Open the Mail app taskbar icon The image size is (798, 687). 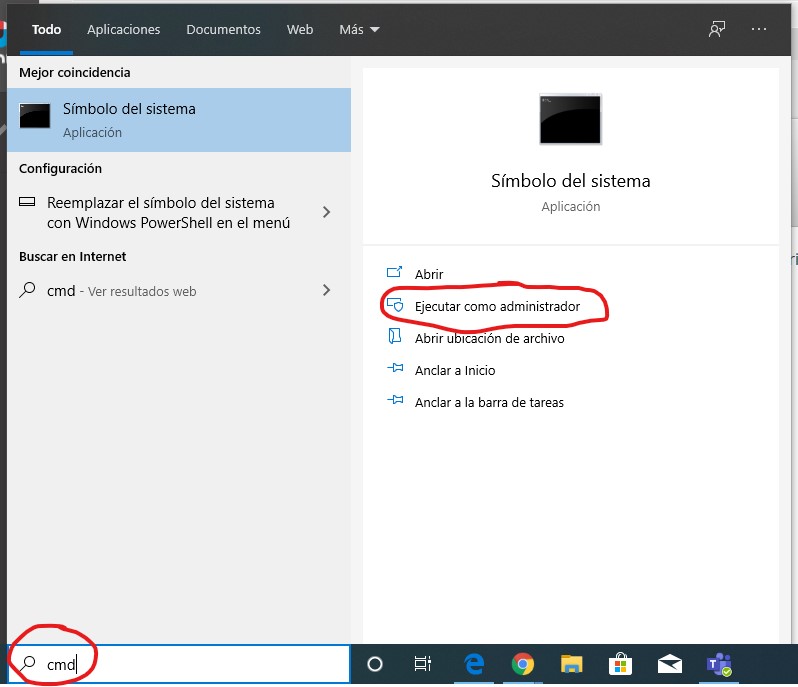(669, 664)
